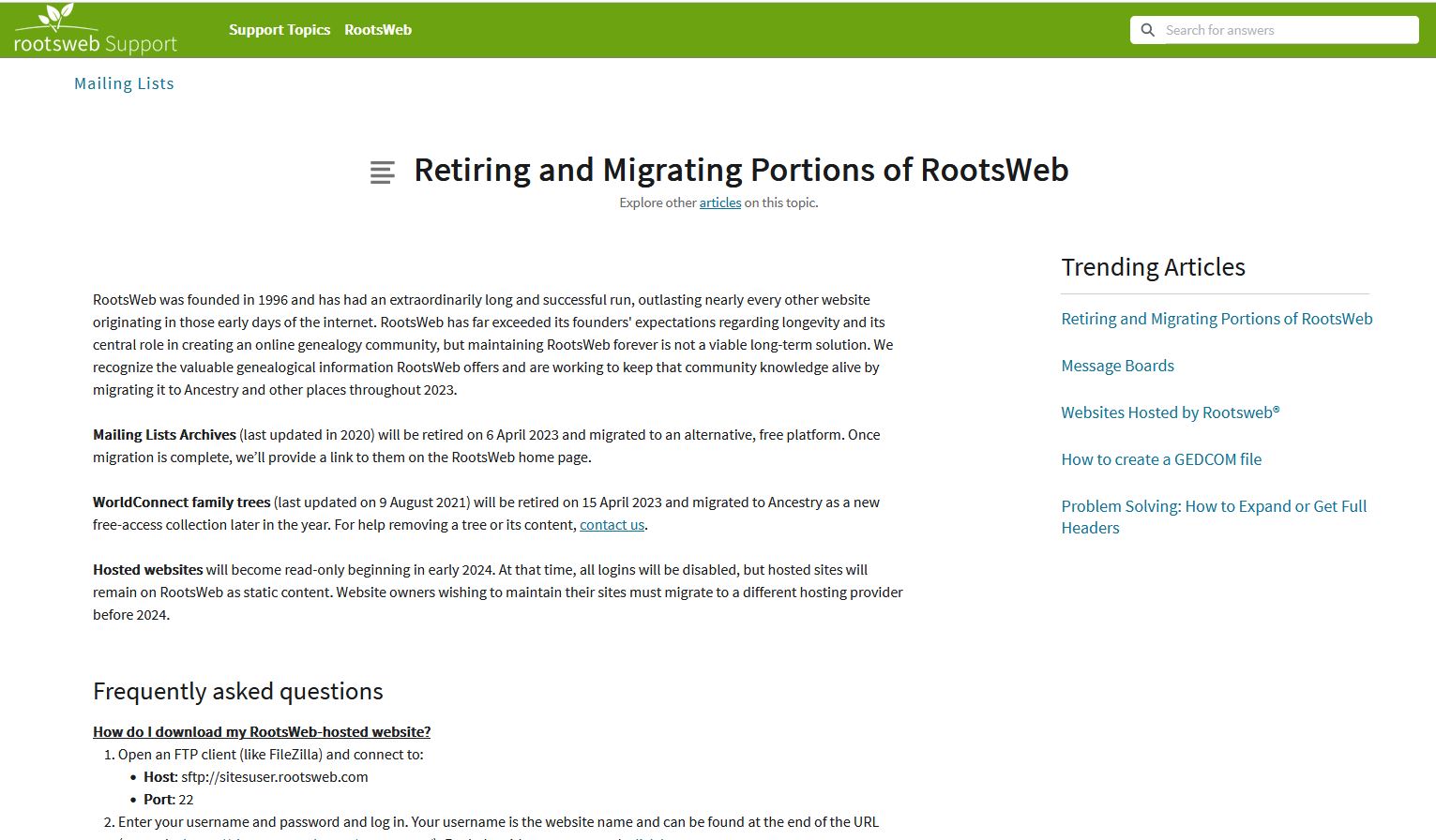Open Websites Hosted by Rootsweb article
1436x840 pixels.
1170,412
